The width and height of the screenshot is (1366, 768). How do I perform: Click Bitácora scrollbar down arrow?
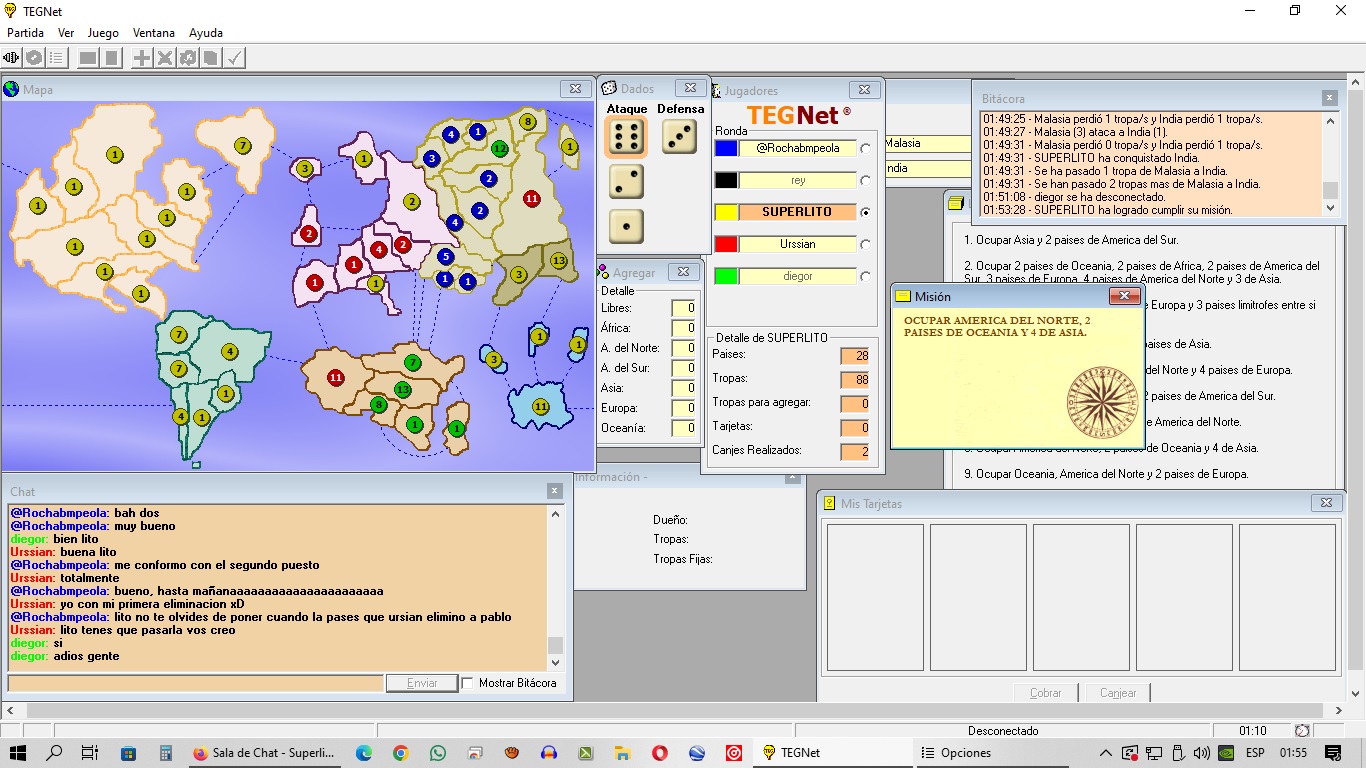1330,209
